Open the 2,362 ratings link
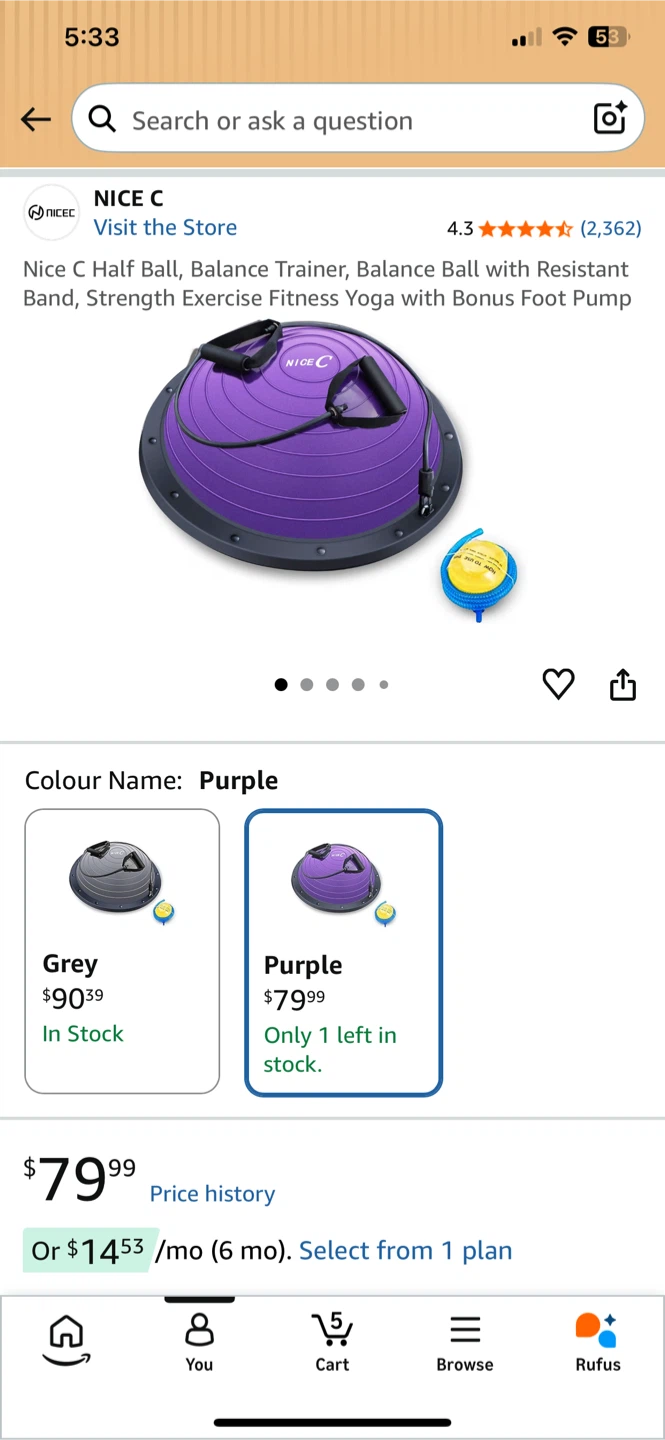Screen dimensions: 665x1440 pyautogui.click(x=611, y=228)
